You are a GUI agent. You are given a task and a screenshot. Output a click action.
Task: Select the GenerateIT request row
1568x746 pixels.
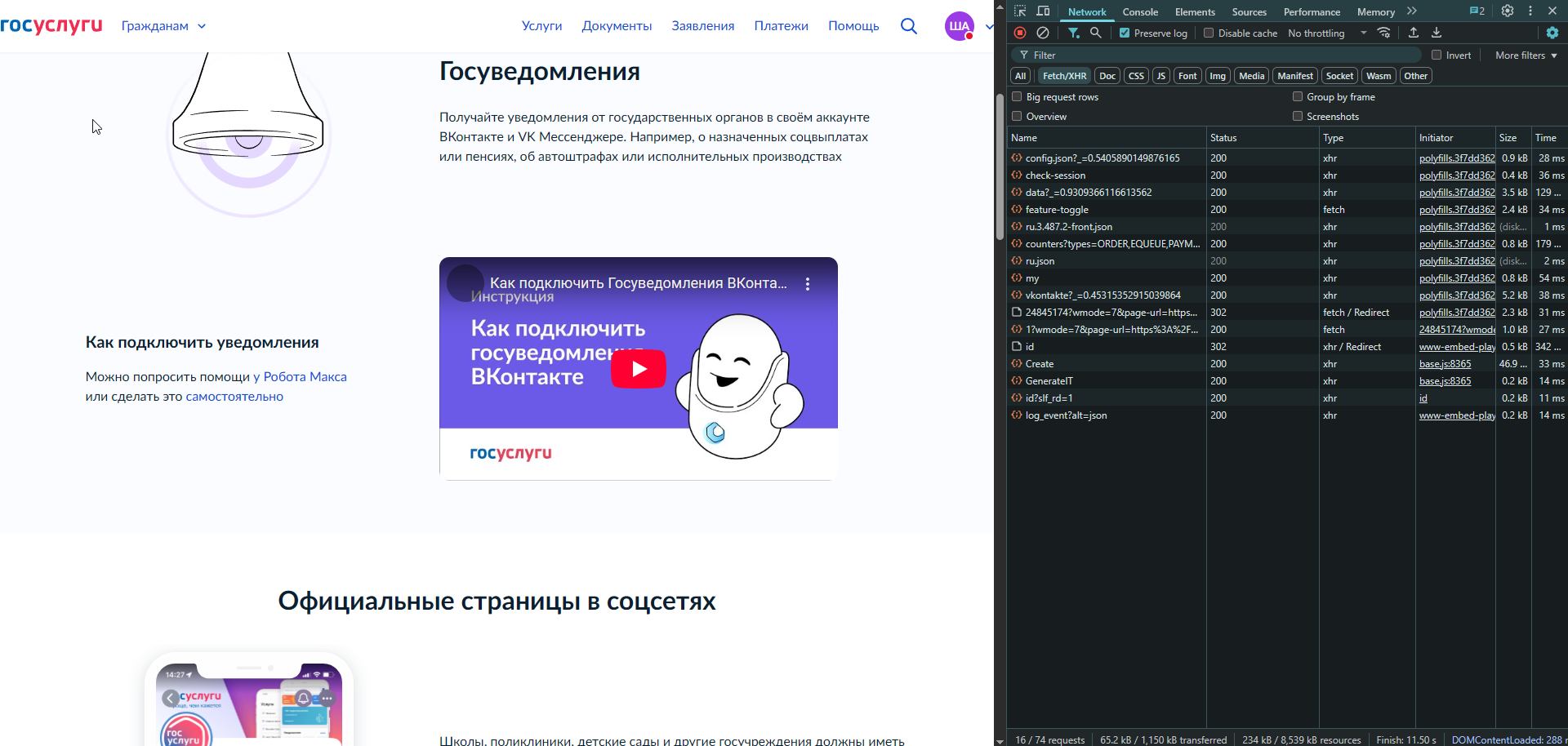coord(1287,381)
